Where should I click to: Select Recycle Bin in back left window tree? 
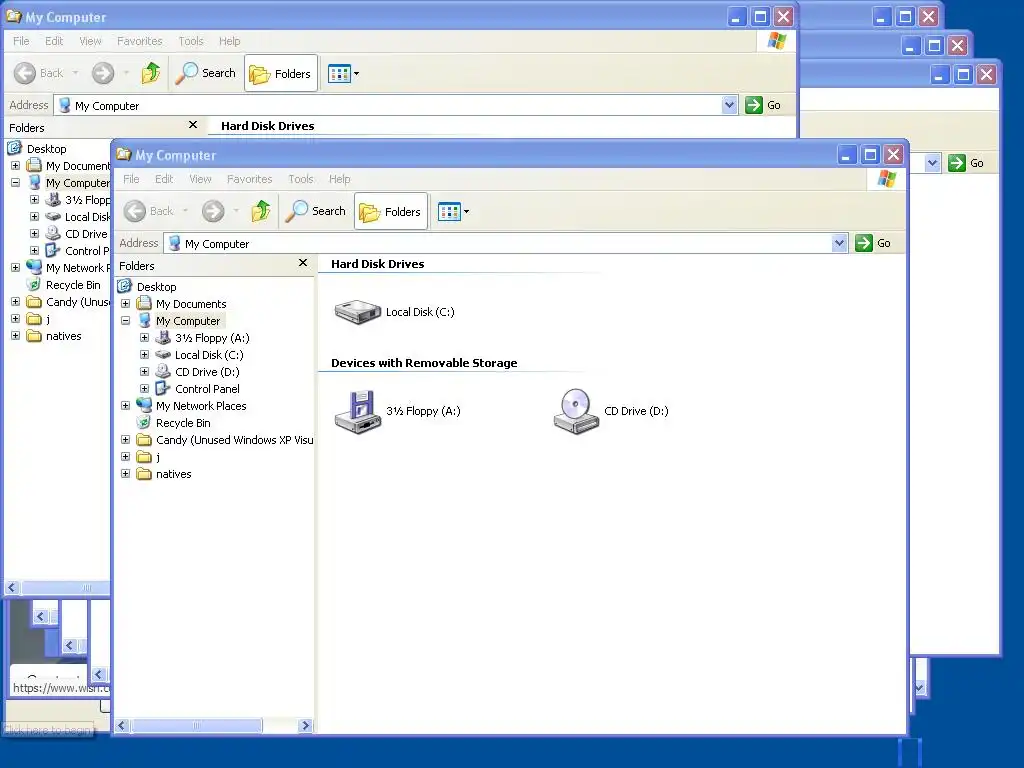tap(73, 285)
